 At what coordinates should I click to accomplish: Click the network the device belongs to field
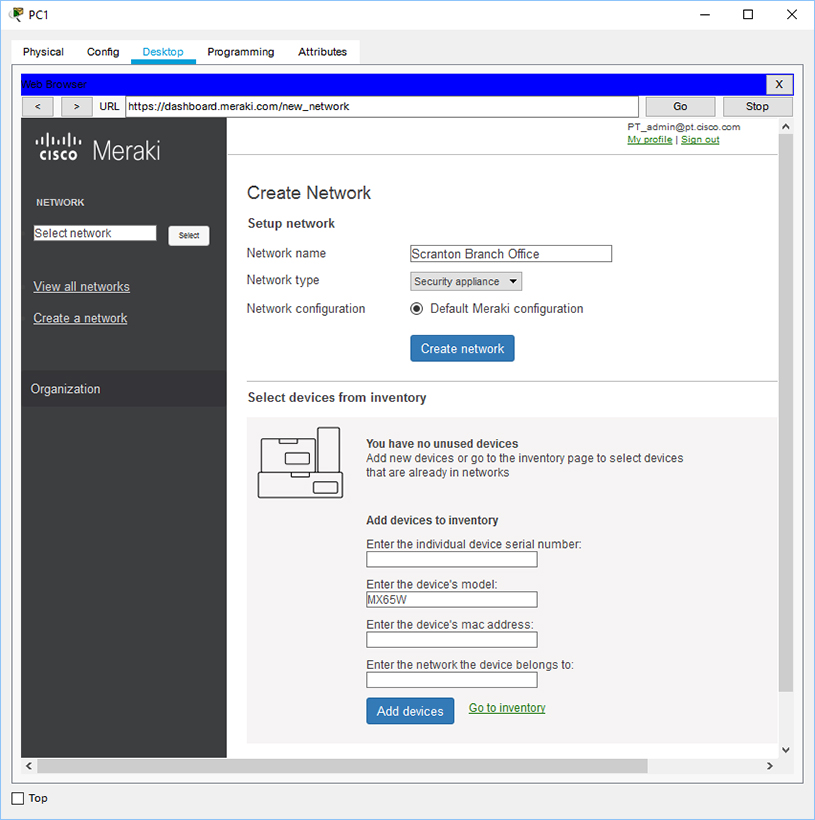452,680
